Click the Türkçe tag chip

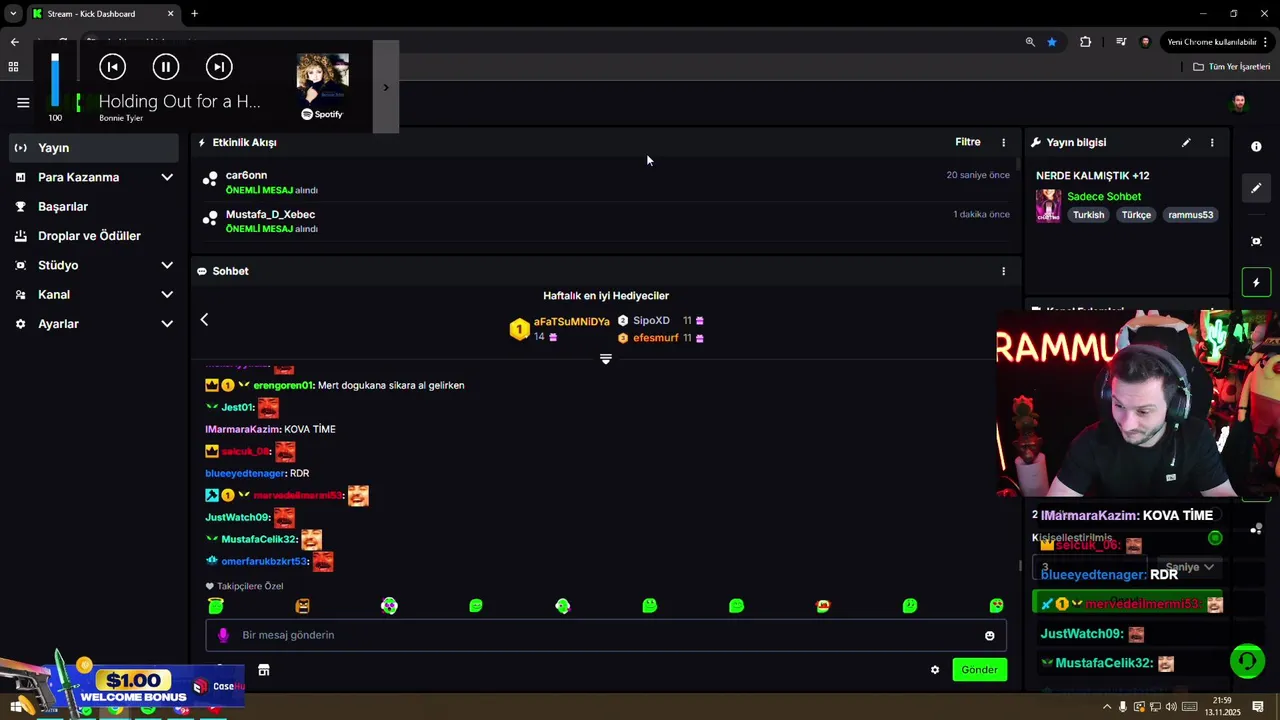tap(1136, 215)
